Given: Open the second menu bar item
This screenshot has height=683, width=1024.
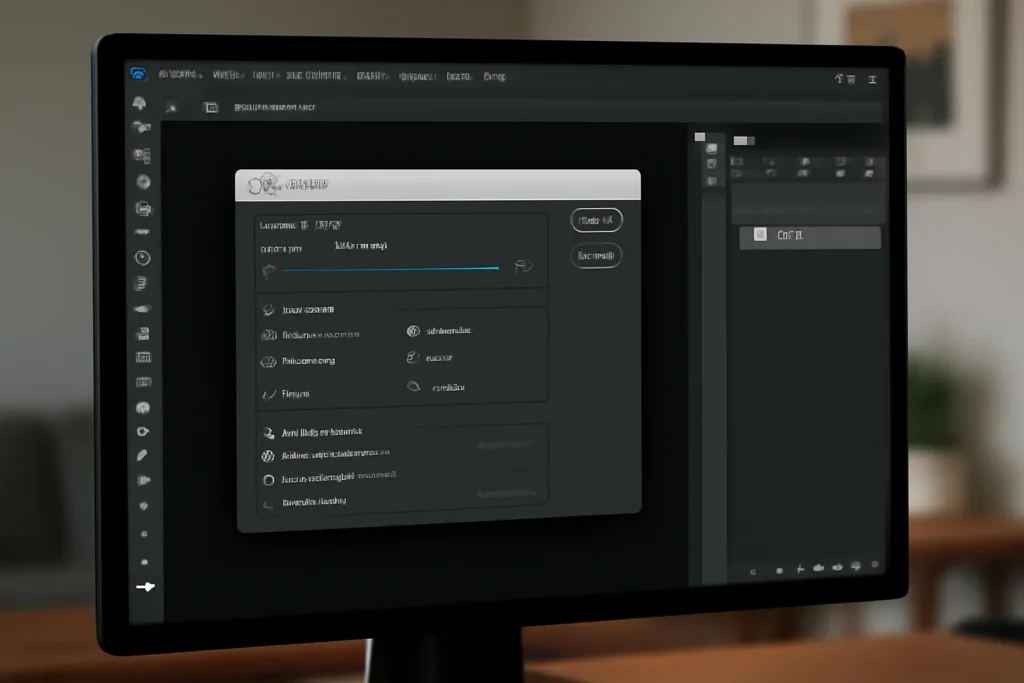Looking at the screenshot, I should click(228, 75).
